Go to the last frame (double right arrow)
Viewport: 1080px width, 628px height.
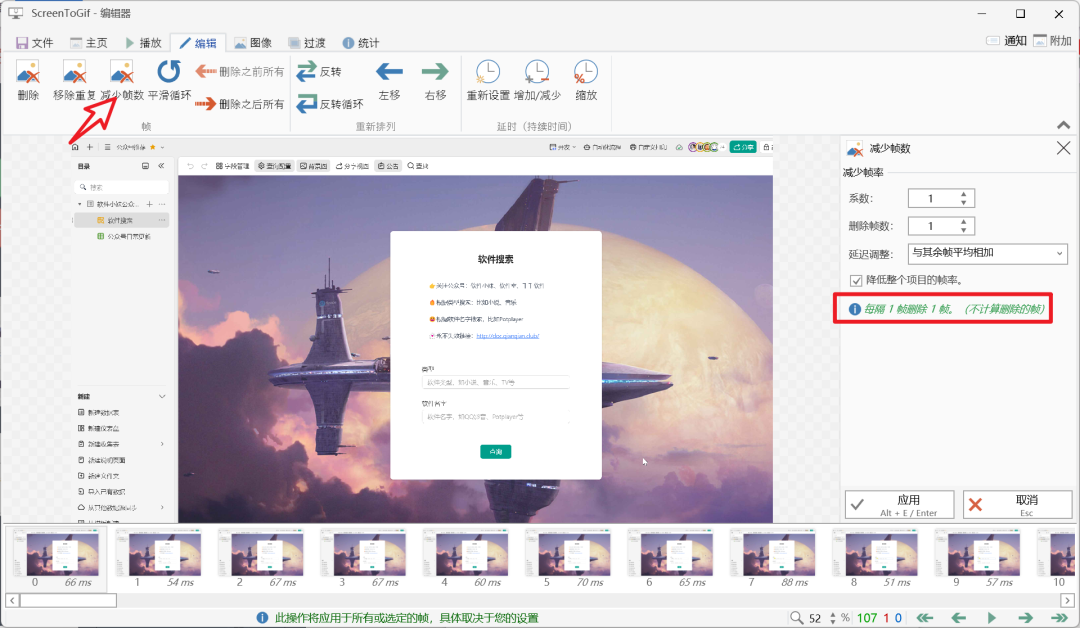pos(1059,618)
